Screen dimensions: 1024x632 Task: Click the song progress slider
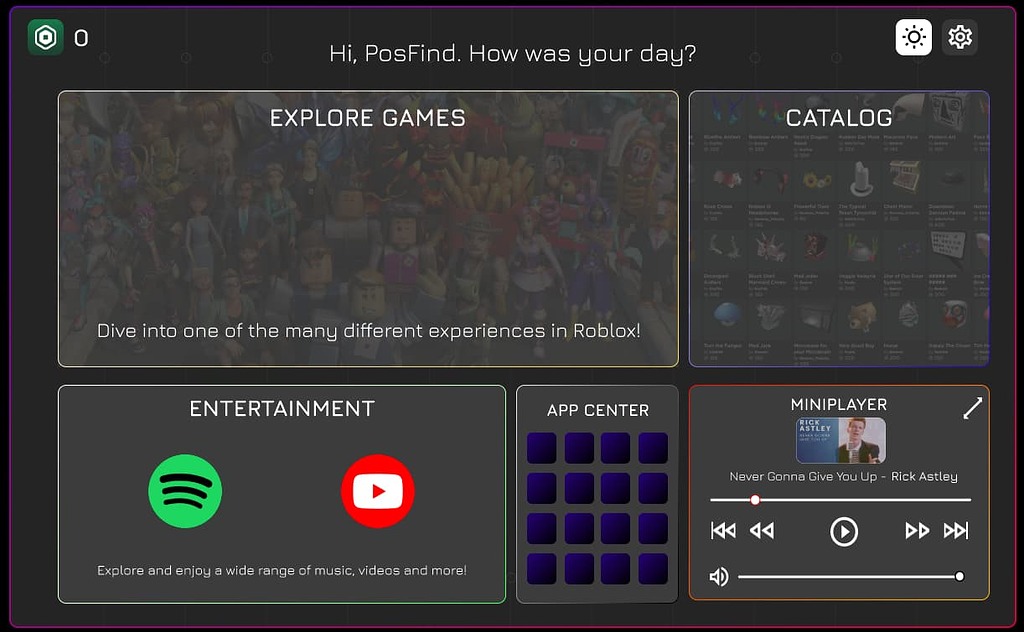point(754,500)
